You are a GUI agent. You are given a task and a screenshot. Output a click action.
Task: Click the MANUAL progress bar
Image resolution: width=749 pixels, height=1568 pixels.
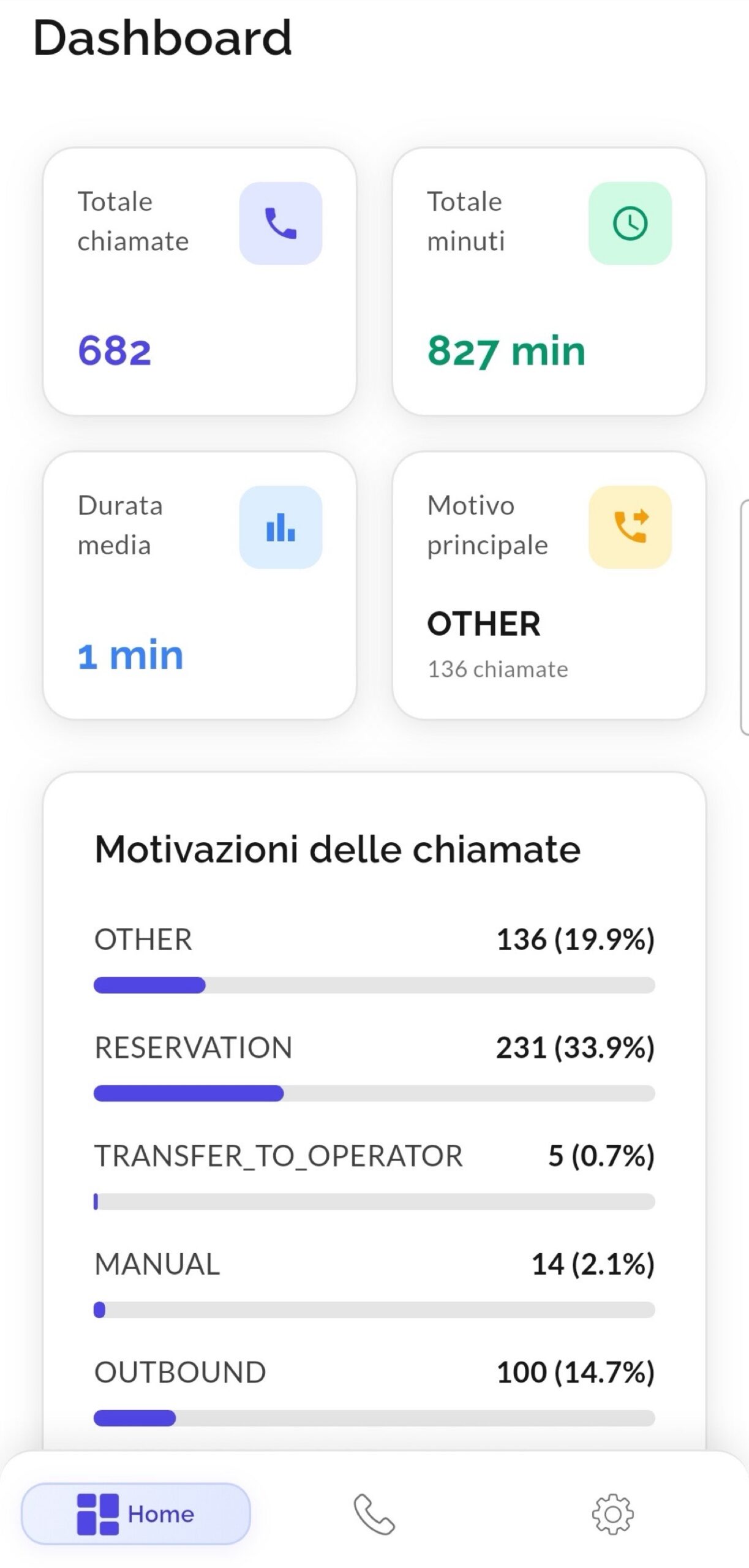(374, 1310)
